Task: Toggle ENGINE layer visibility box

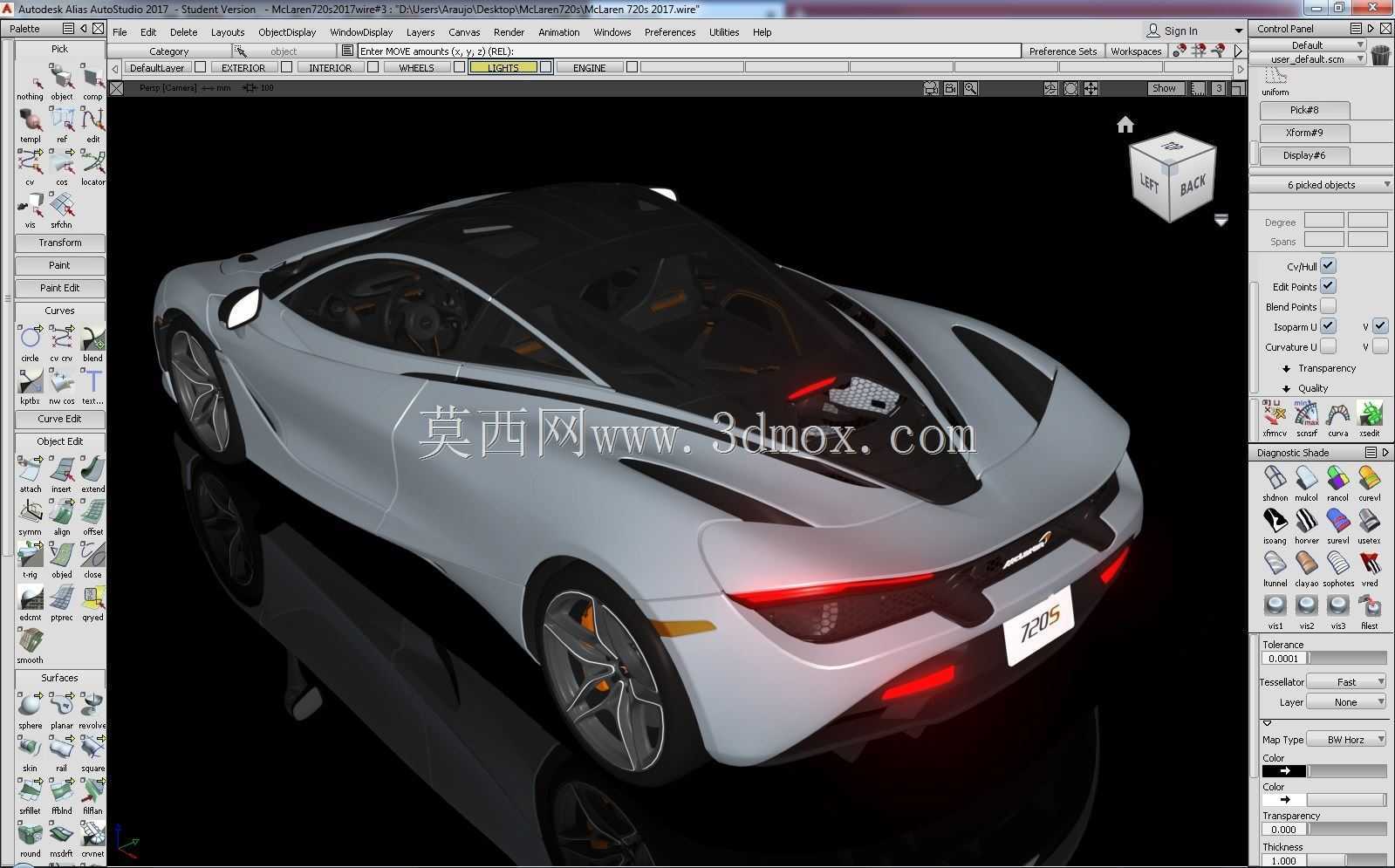Action: point(632,67)
